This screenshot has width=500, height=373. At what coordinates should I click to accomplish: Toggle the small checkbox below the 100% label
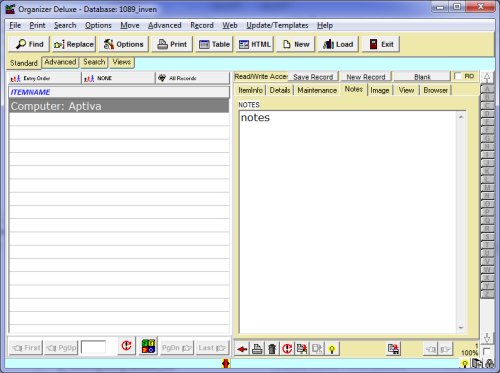click(x=487, y=351)
